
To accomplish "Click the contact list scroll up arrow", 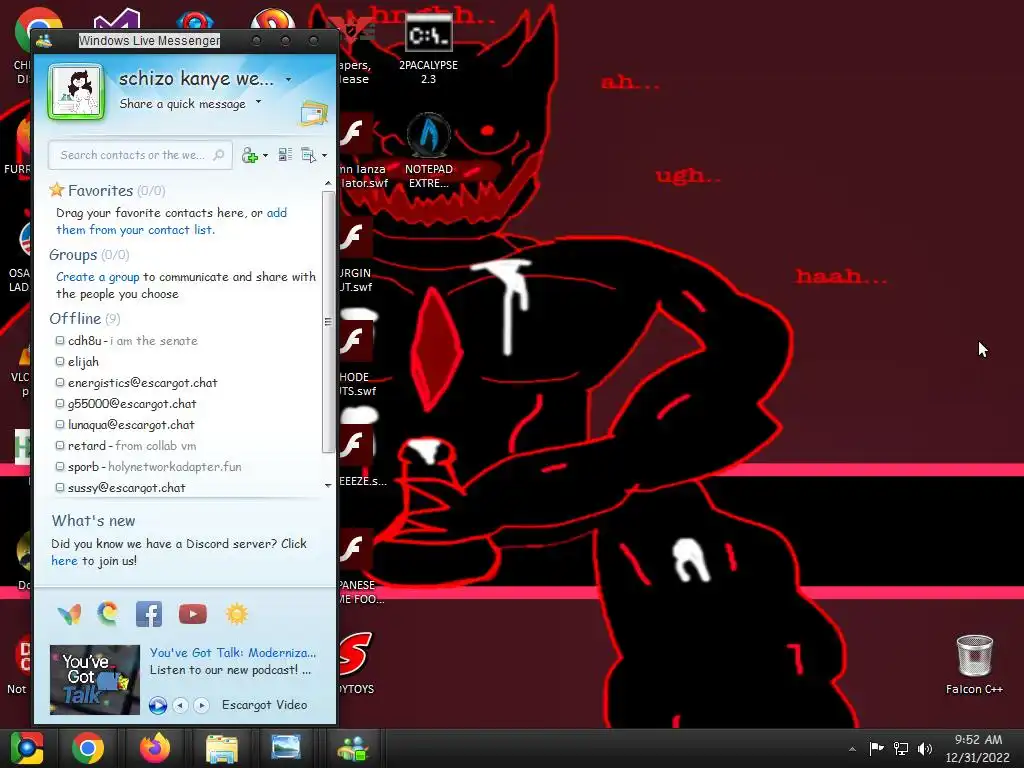I will pos(328,184).
